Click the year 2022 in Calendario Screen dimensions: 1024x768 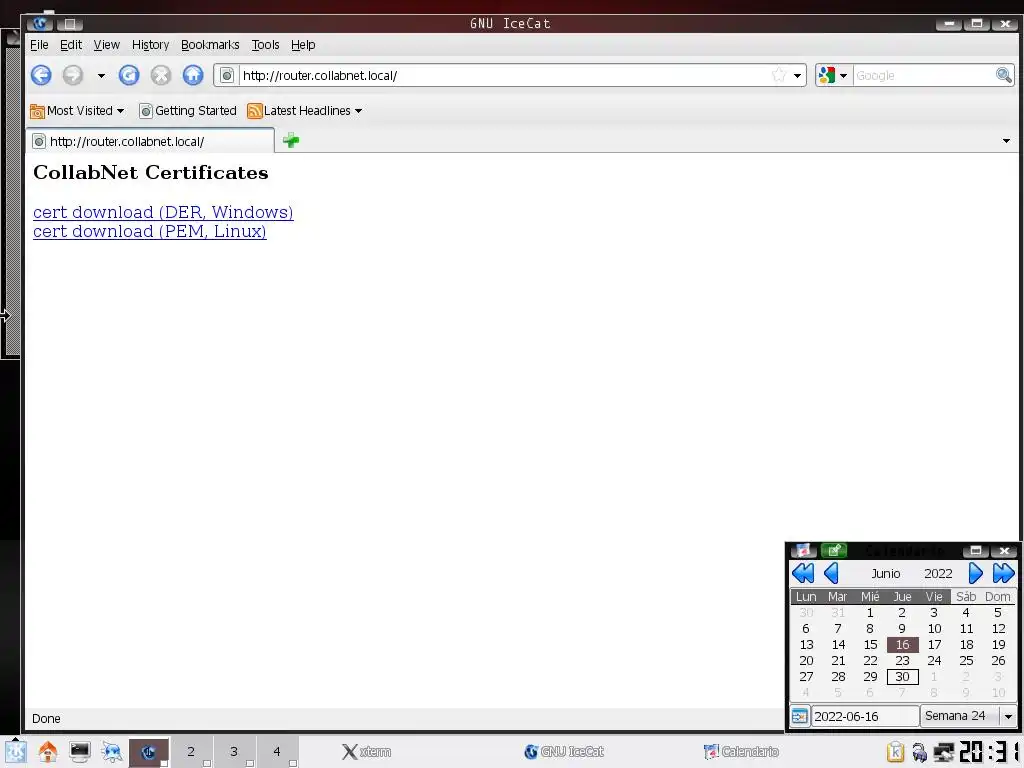tap(938, 573)
